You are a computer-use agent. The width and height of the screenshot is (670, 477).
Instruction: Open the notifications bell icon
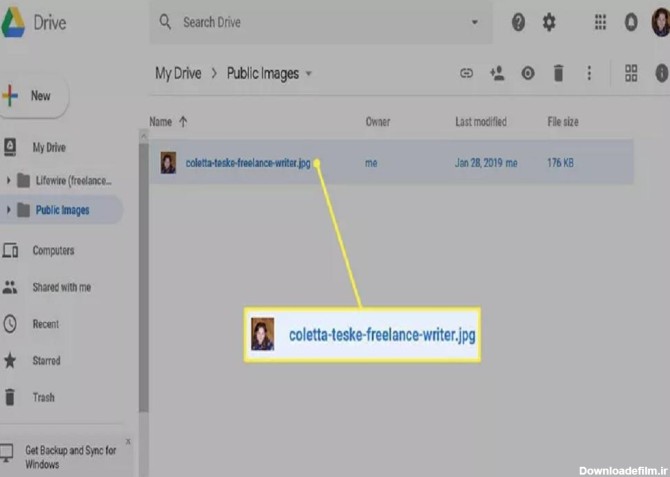pyautogui.click(x=631, y=22)
